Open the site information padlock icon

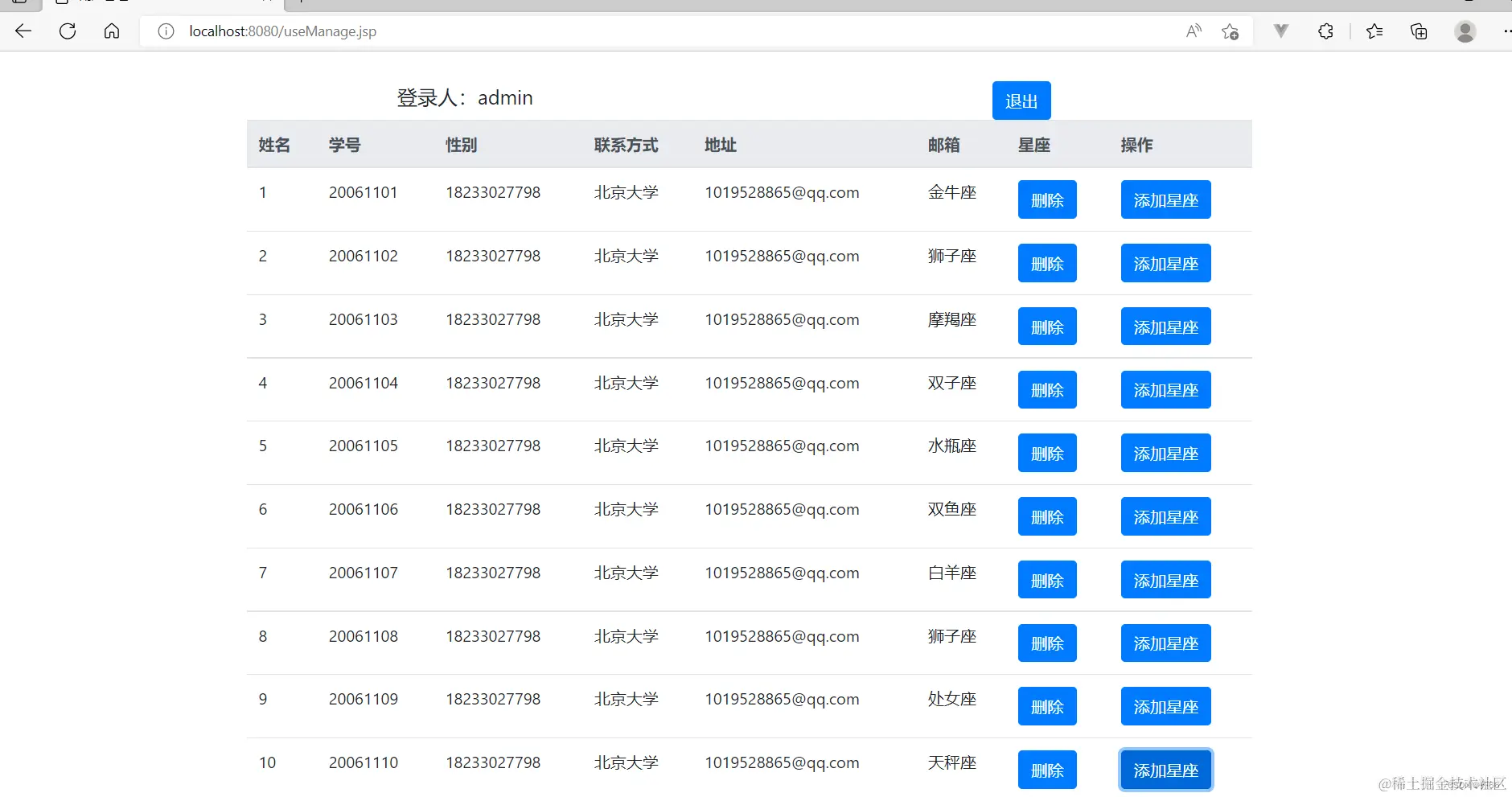(166, 31)
